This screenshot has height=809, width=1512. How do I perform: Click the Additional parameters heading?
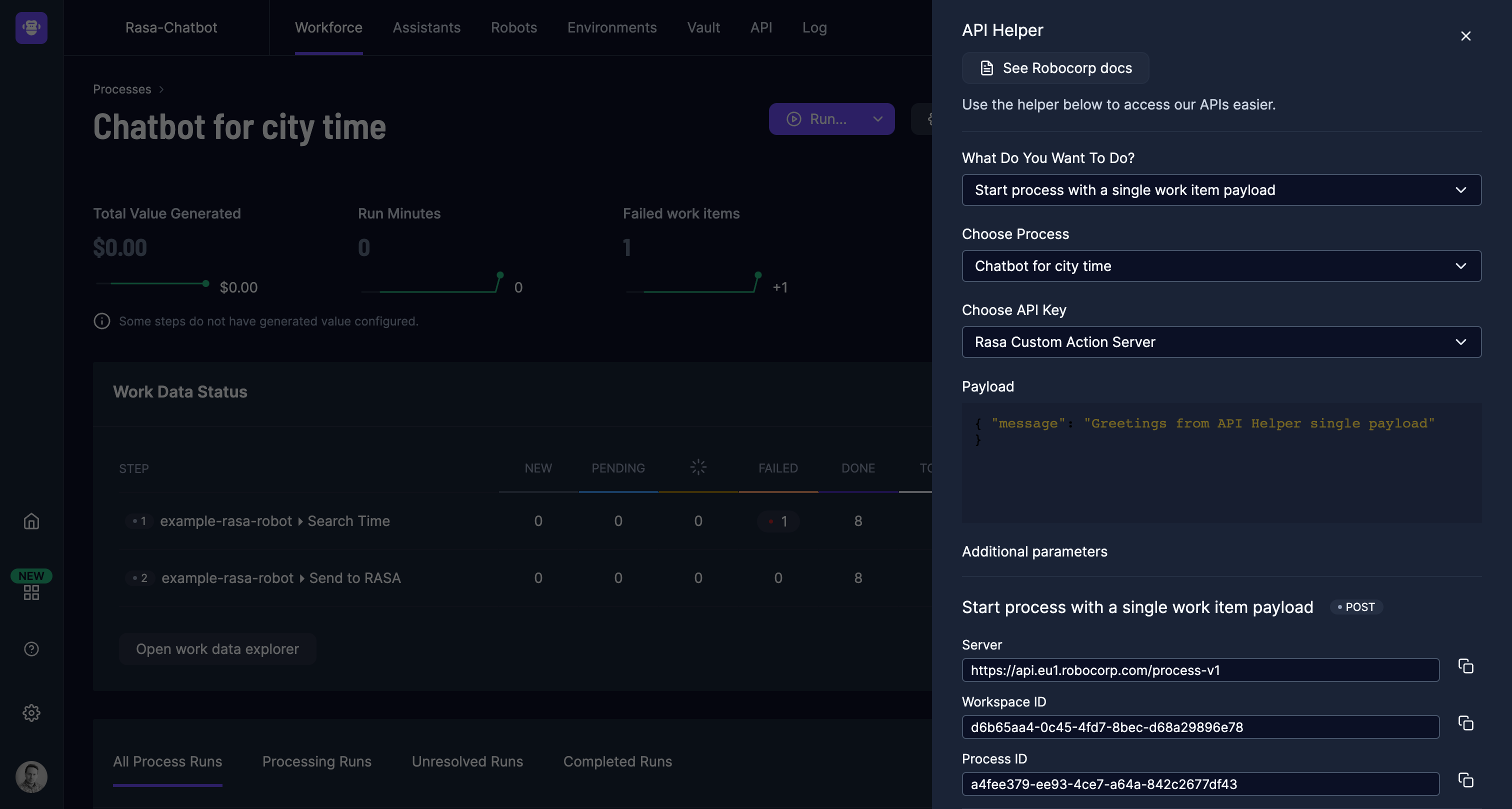click(x=1034, y=551)
